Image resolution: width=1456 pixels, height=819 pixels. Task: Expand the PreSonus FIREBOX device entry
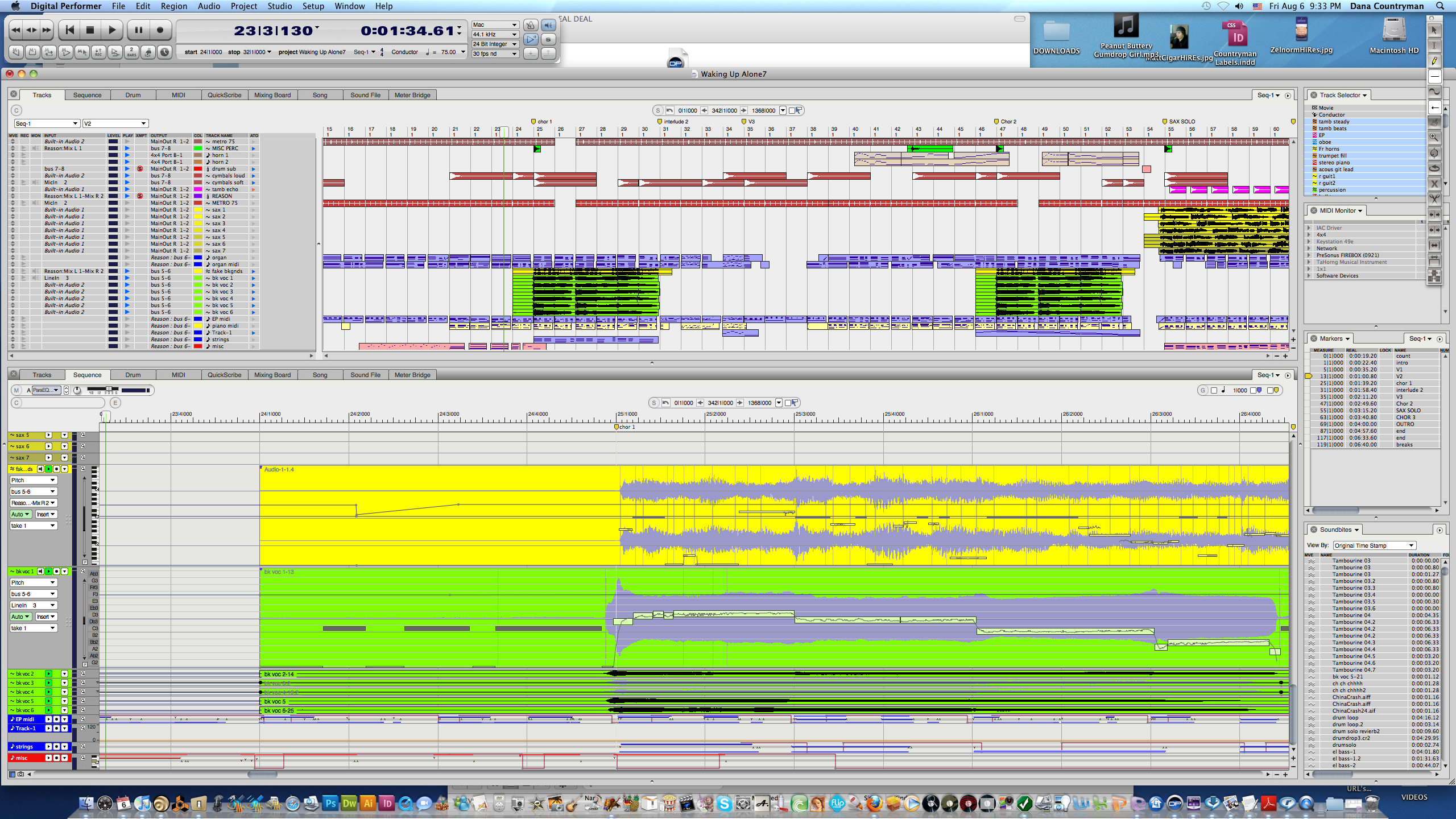coord(1309,255)
